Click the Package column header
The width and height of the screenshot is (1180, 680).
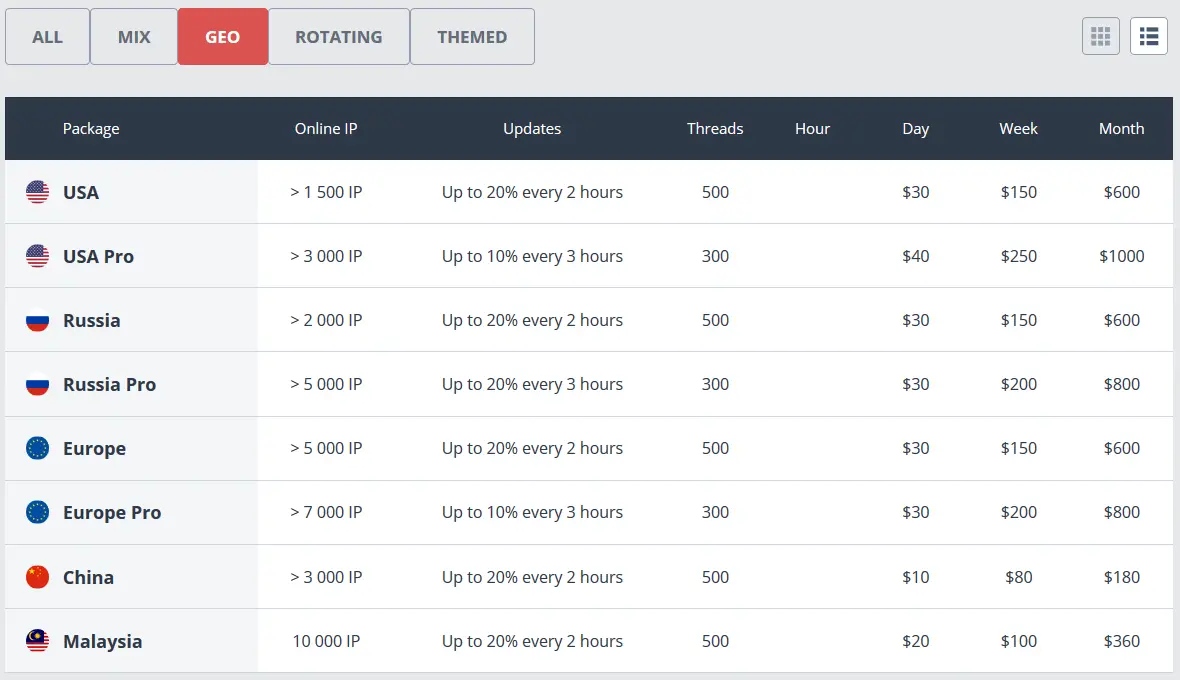[91, 129]
